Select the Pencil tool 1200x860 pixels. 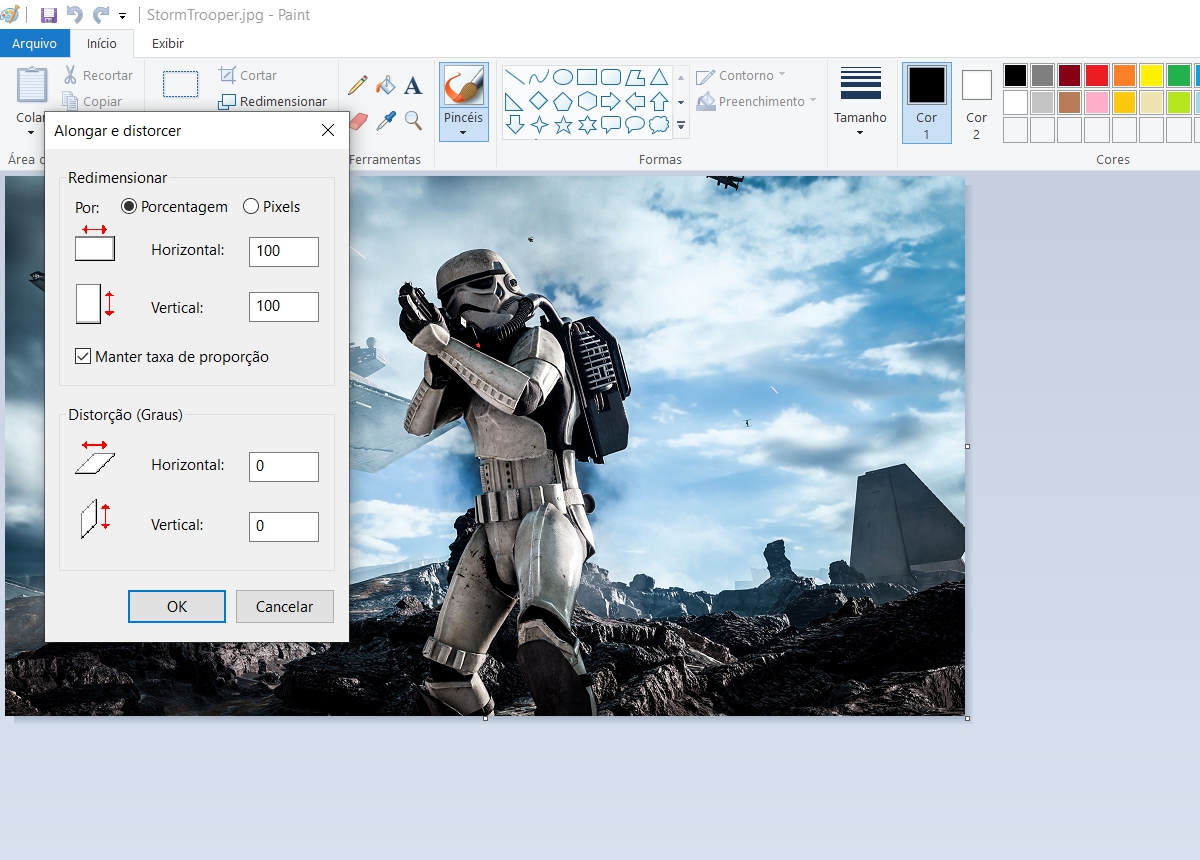click(x=357, y=85)
